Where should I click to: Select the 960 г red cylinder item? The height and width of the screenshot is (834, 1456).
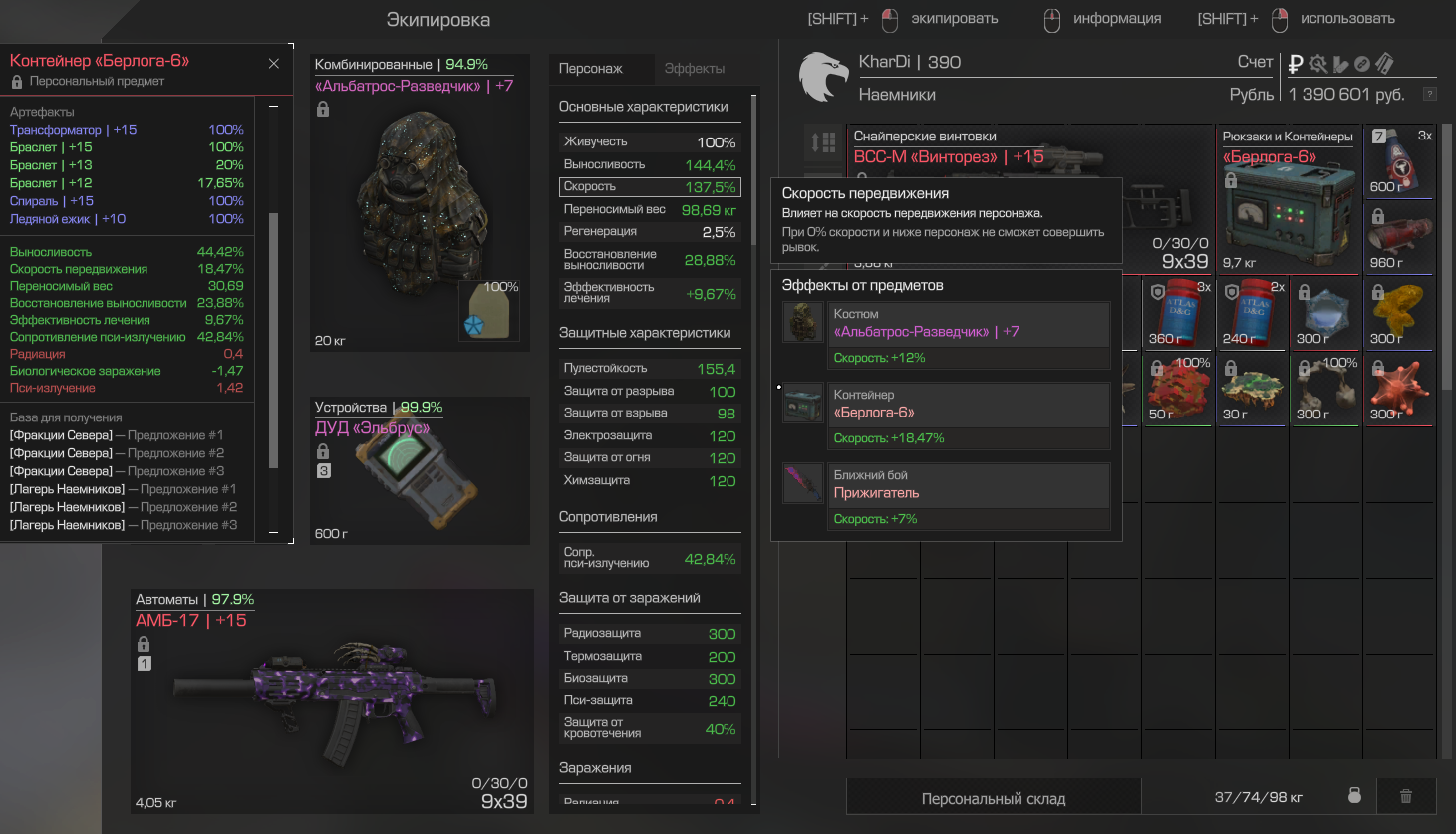(1399, 238)
